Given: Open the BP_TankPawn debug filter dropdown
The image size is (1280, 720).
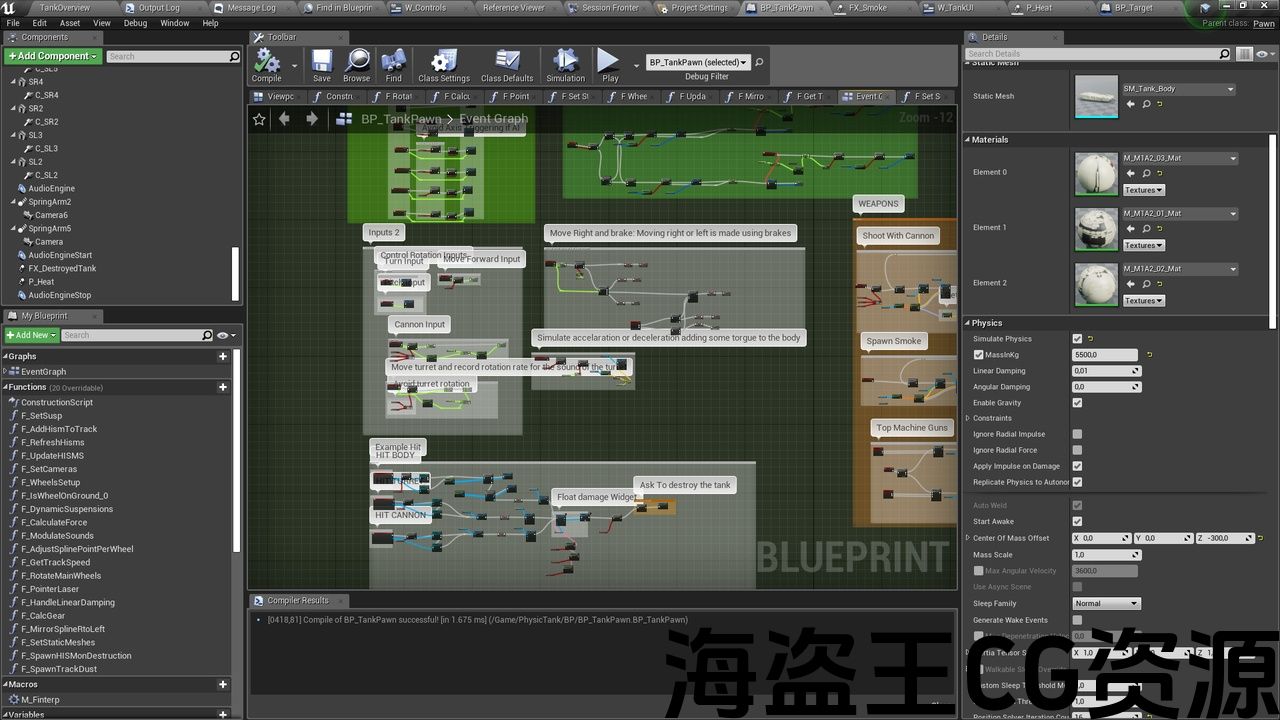Looking at the screenshot, I should [697, 62].
